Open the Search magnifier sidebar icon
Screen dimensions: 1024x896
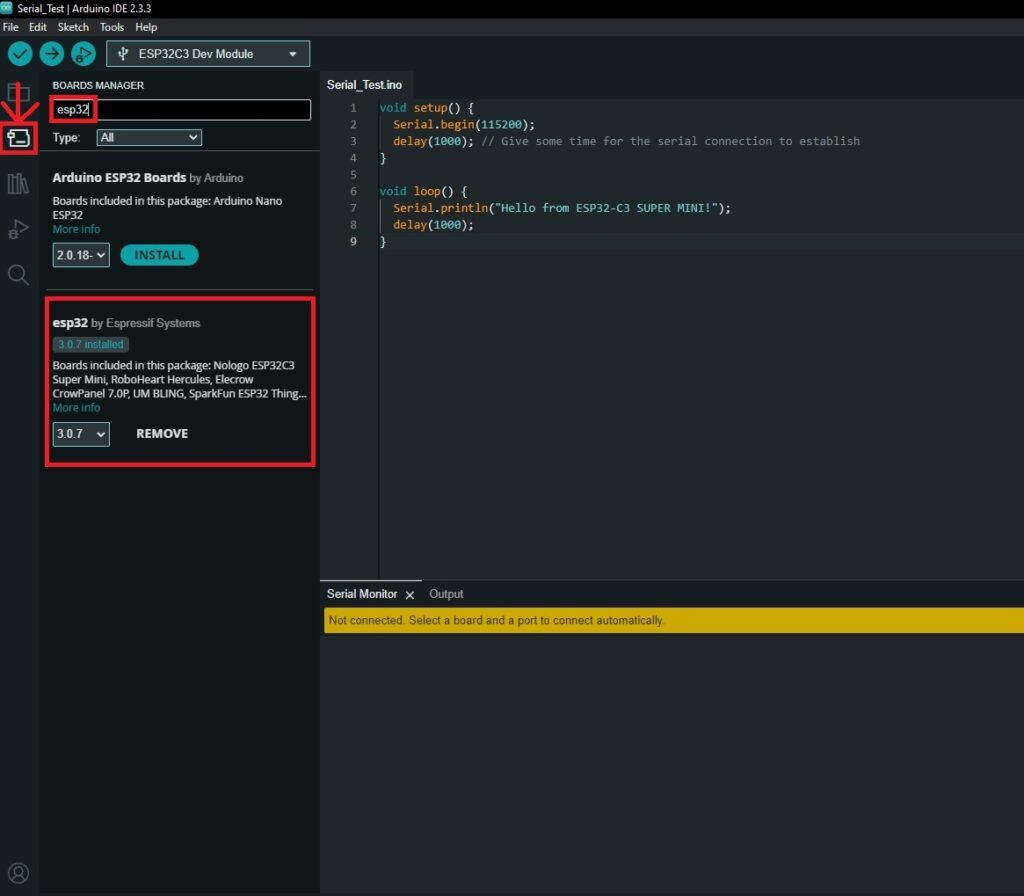[18, 274]
